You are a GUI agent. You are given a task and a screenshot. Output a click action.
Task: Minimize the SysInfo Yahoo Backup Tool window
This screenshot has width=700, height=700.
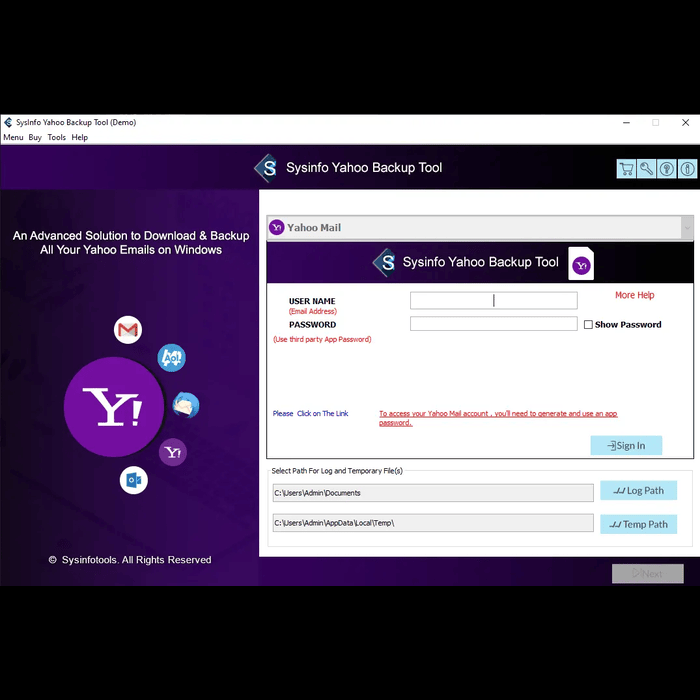[626, 122]
